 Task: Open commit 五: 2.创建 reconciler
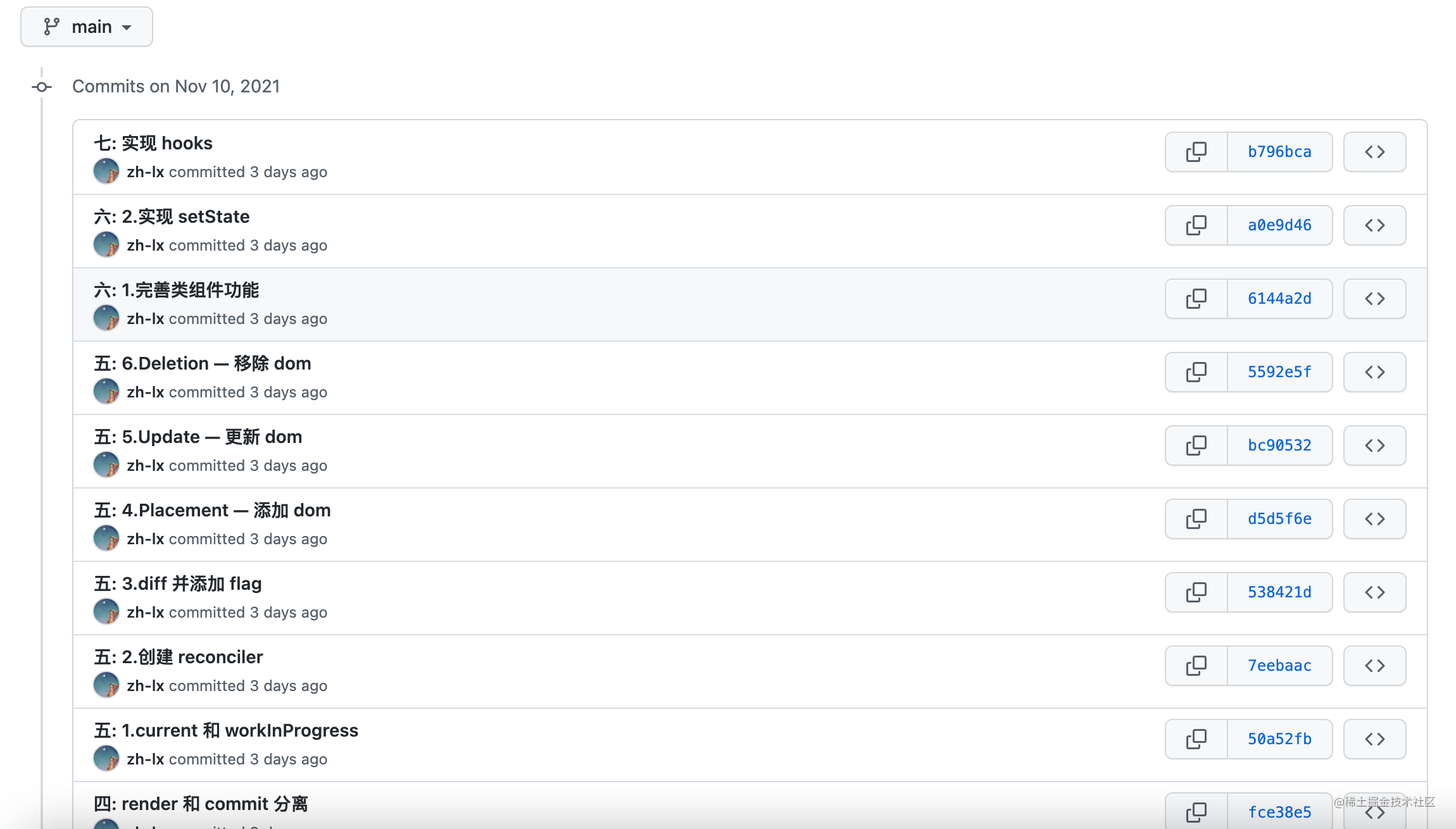coord(179,657)
